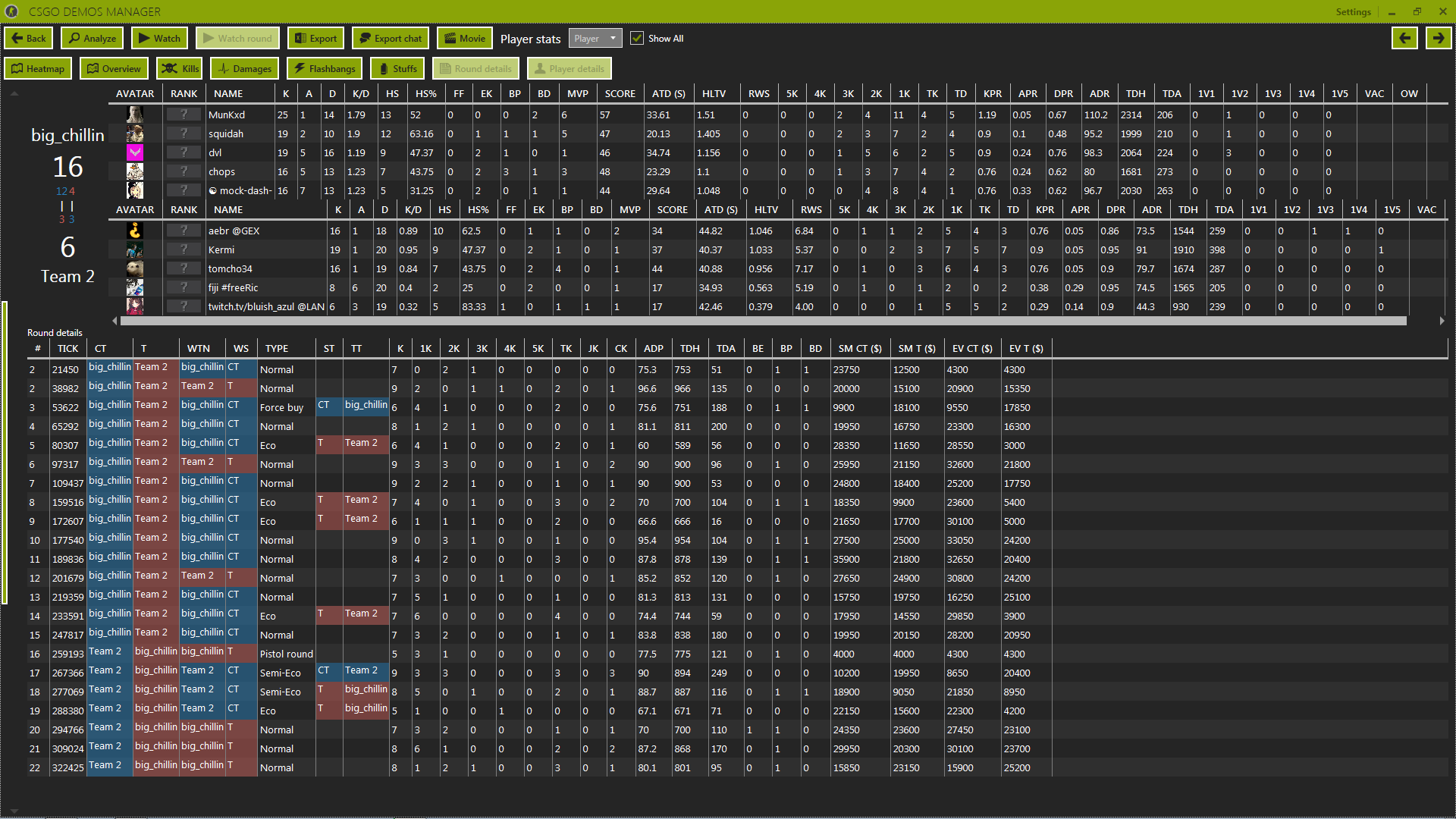Open the Damages view
This screenshot has width=1456, height=819.
tap(244, 69)
